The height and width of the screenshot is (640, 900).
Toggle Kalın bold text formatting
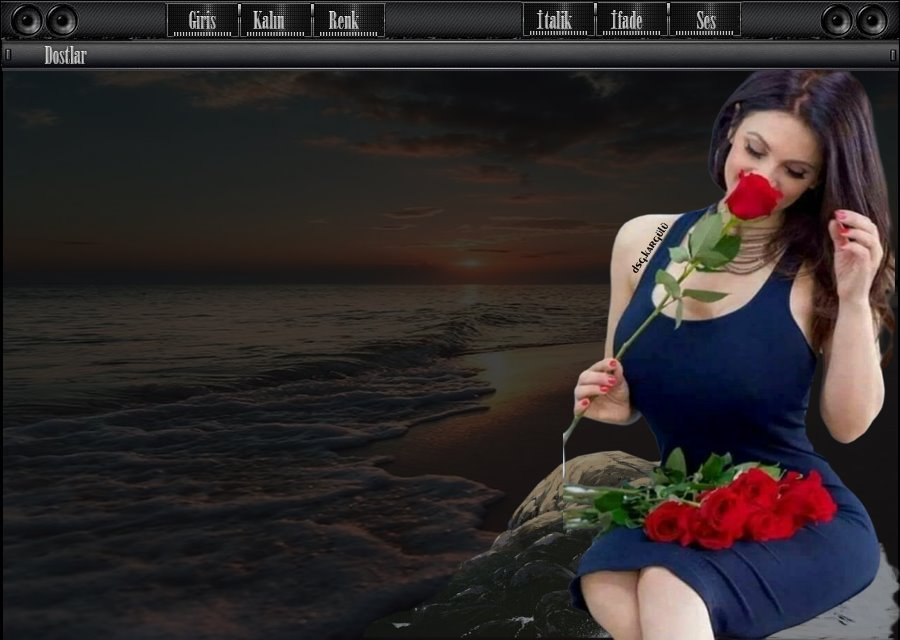coord(276,20)
